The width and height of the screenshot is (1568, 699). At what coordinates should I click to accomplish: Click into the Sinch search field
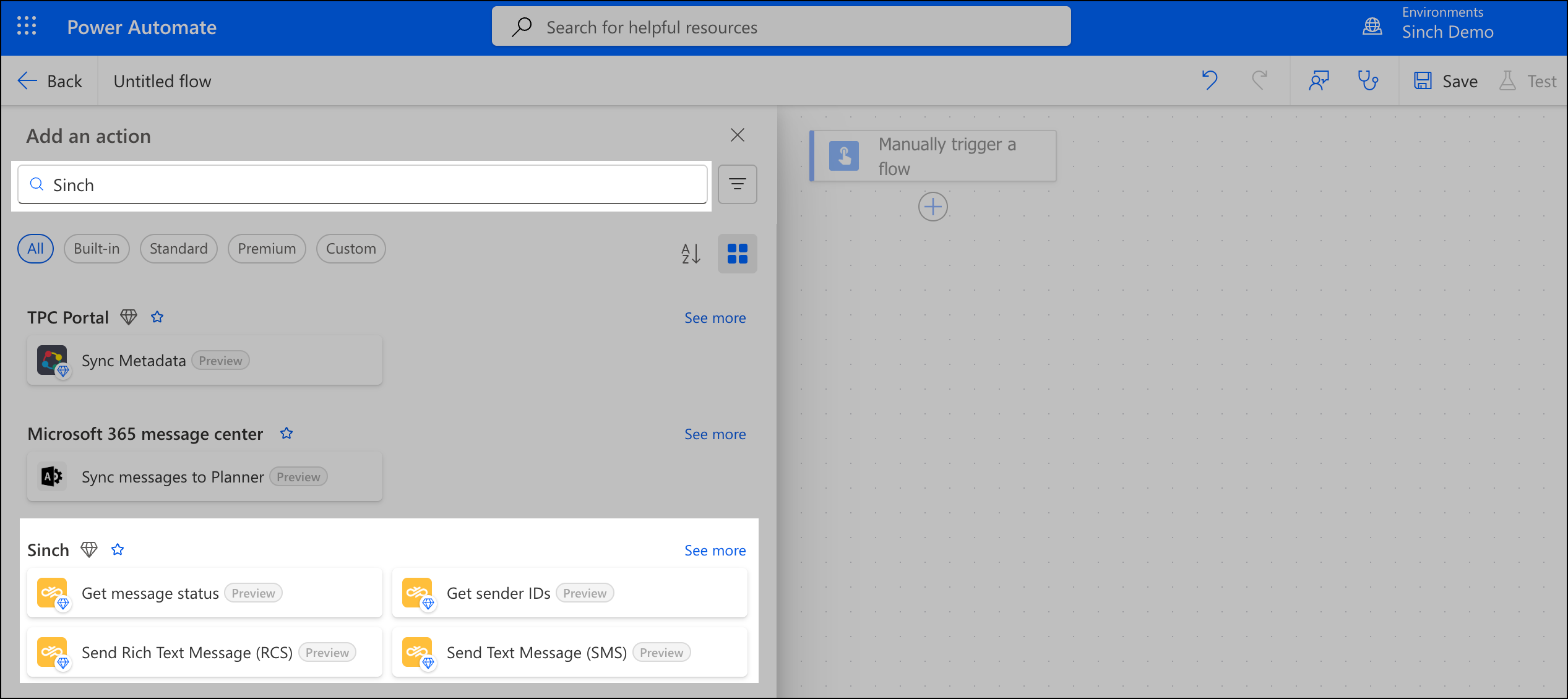click(363, 184)
